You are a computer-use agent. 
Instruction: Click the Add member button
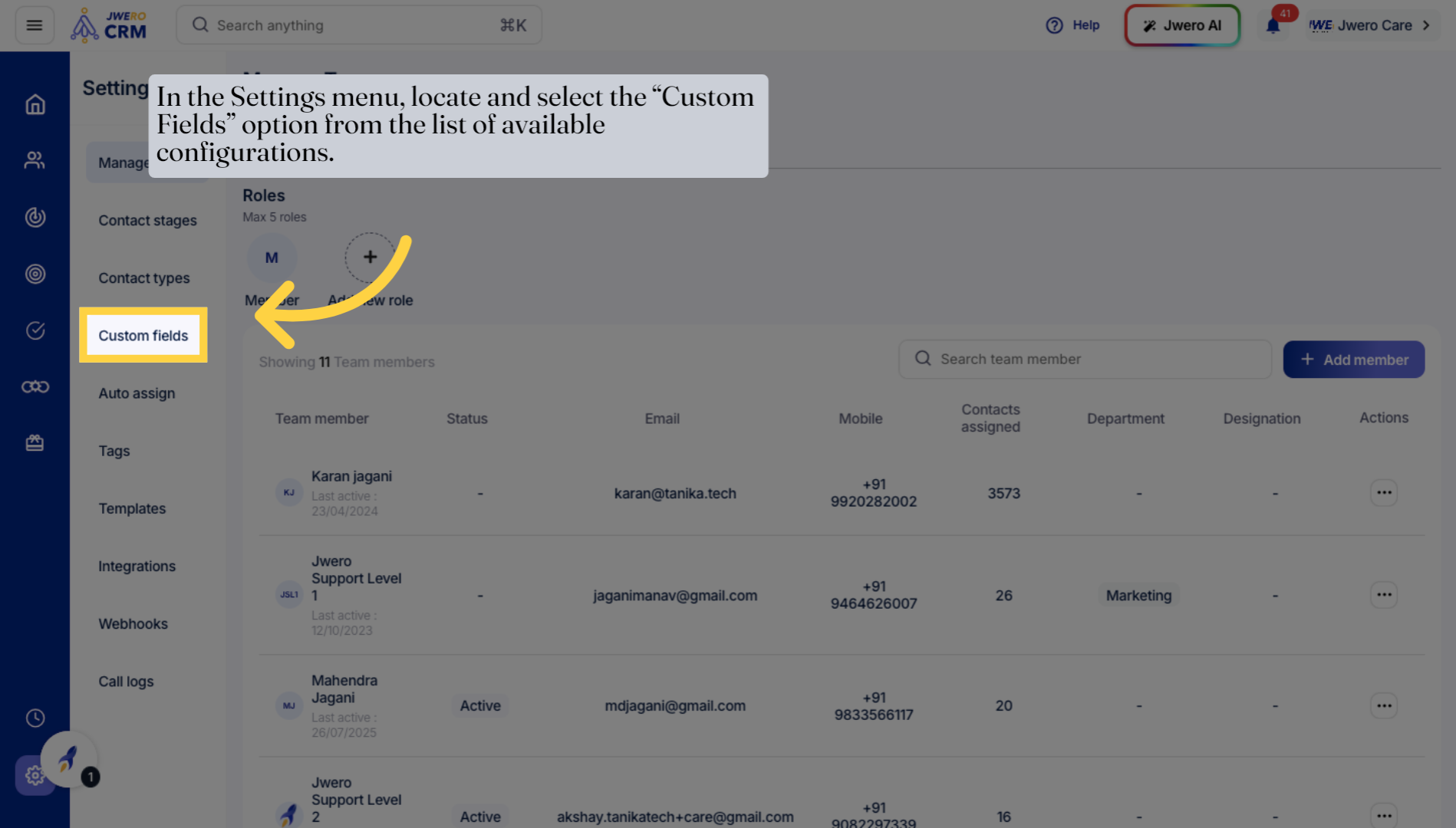point(1353,360)
